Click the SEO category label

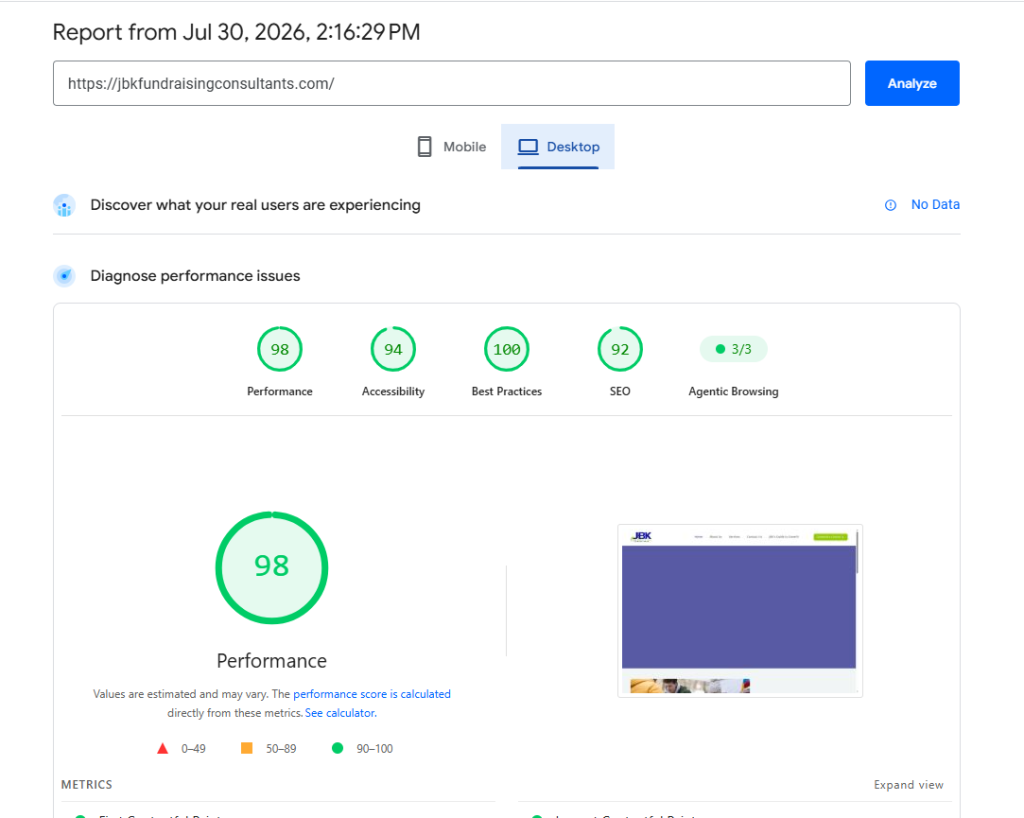620,391
